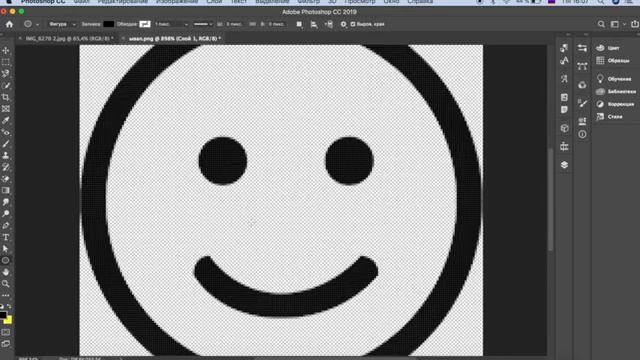Viewport: 640px width, 360px height.
Task: Open the 'Изображение' menu
Action: click(177, 2)
